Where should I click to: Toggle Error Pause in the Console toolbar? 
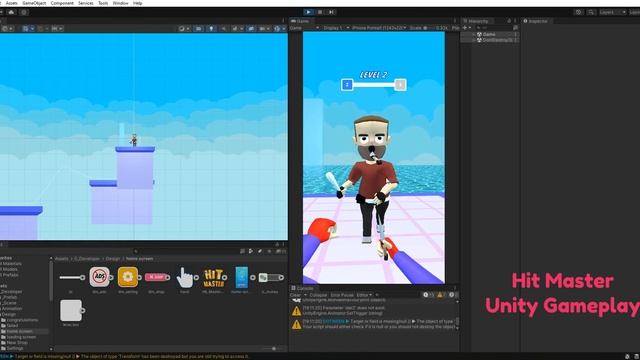(x=342, y=295)
